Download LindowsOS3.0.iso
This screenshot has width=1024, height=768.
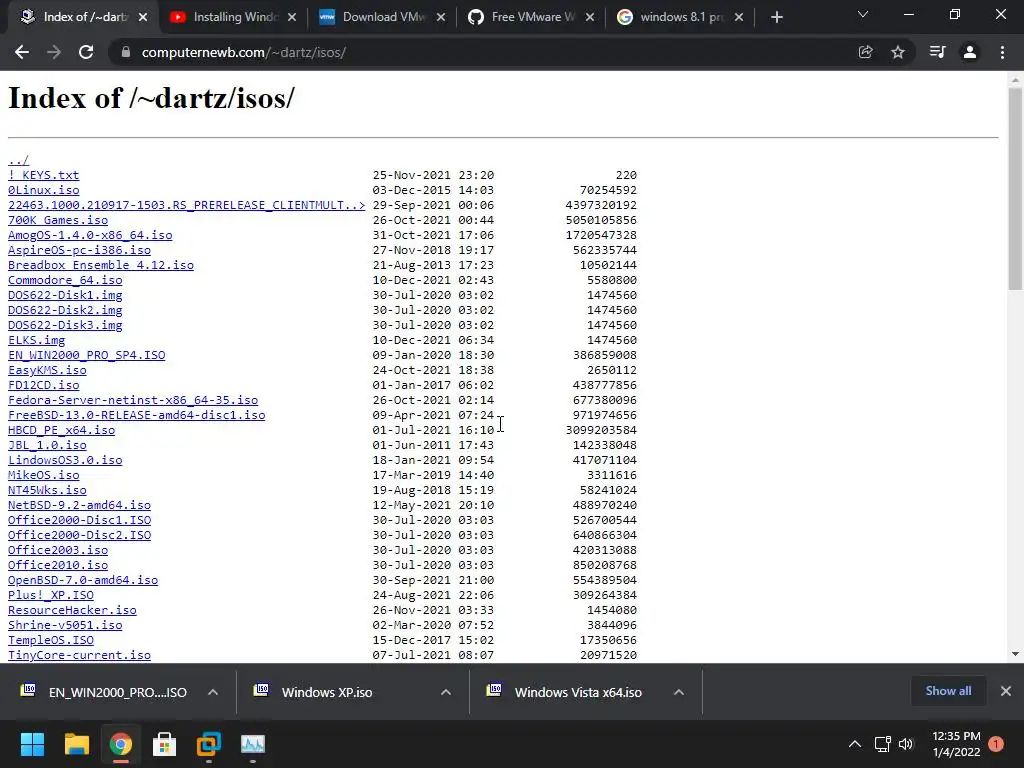tap(65, 460)
